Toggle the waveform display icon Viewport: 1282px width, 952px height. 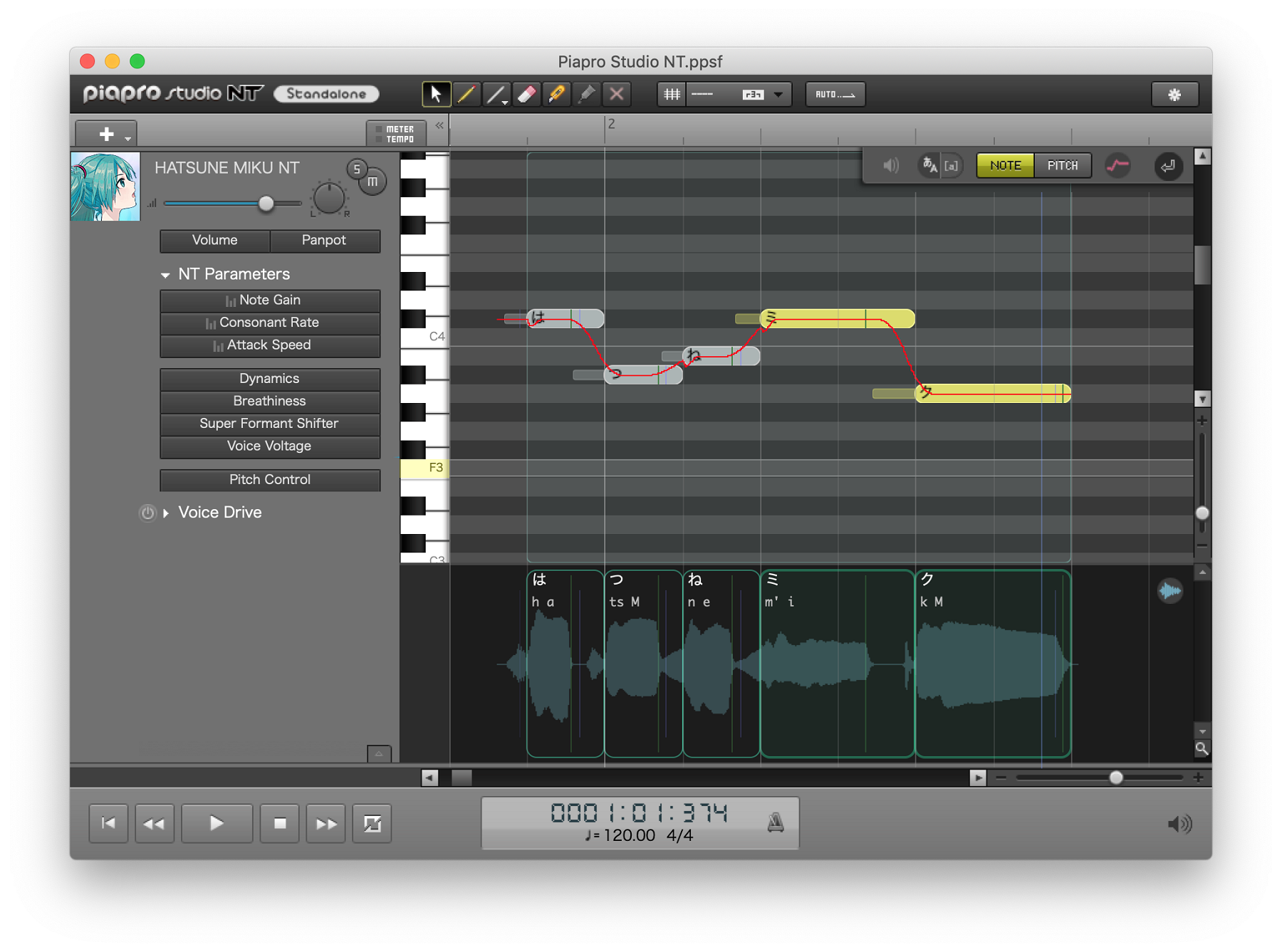(x=1169, y=590)
